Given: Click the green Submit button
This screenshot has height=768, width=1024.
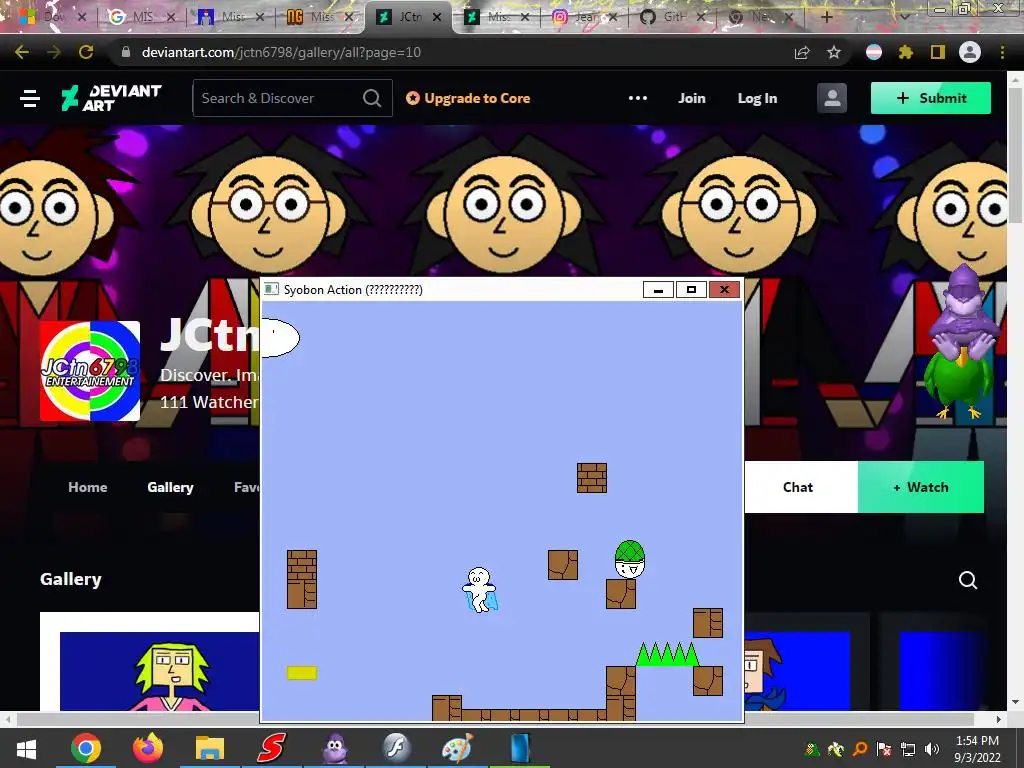Looking at the screenshot, I should 931,98.
